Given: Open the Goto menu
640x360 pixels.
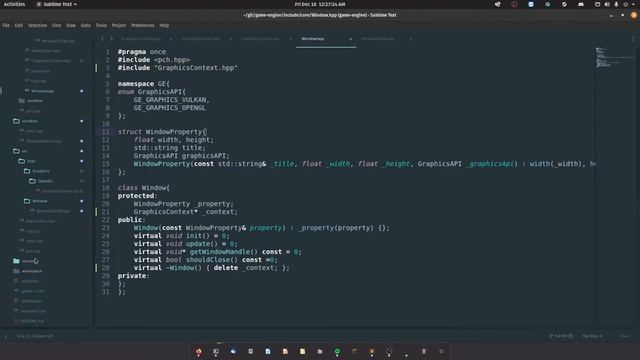Looking at the screenshot, I should pos(85,25).
